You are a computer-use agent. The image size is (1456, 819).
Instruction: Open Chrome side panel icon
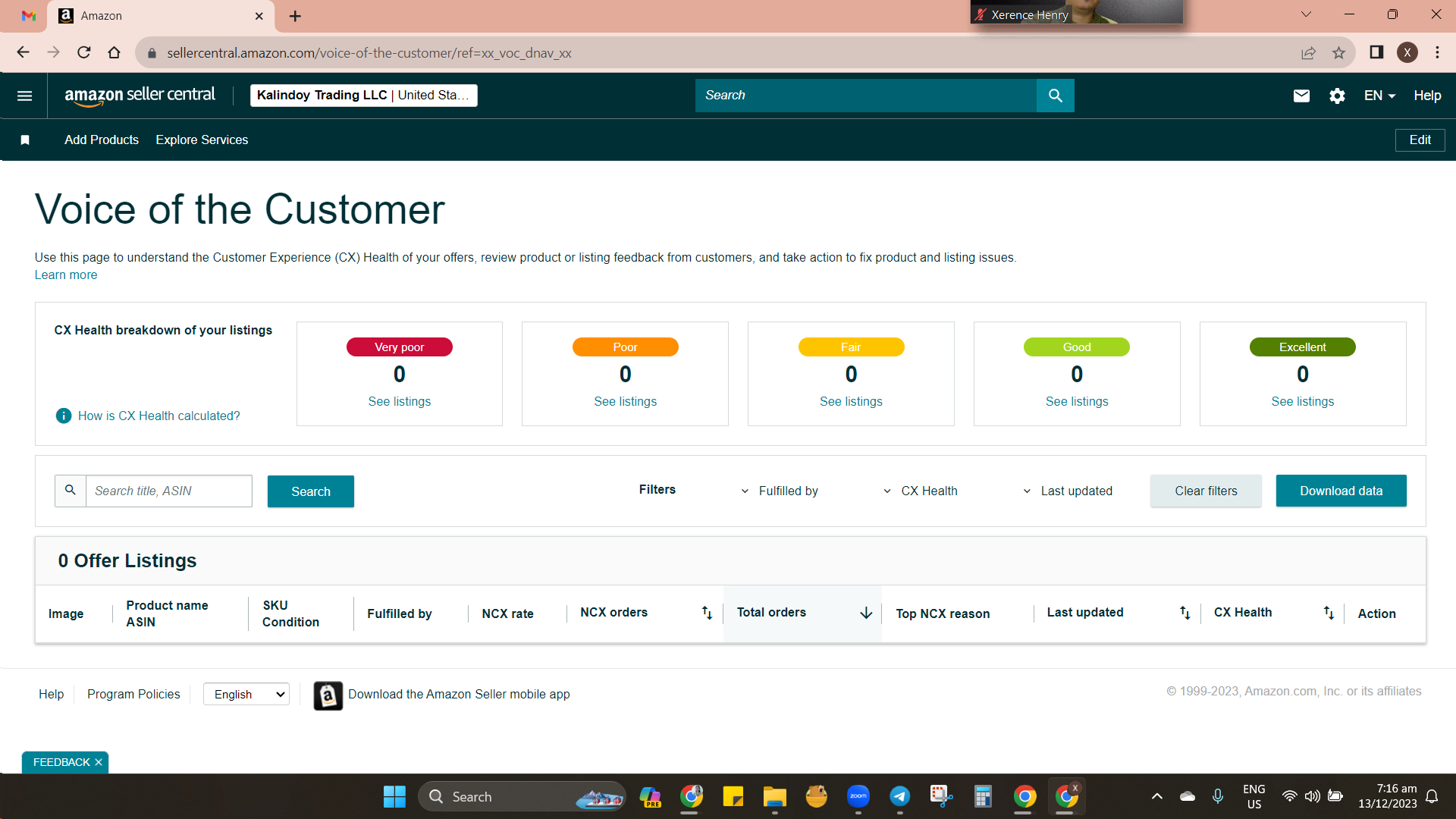[1376, 52]
